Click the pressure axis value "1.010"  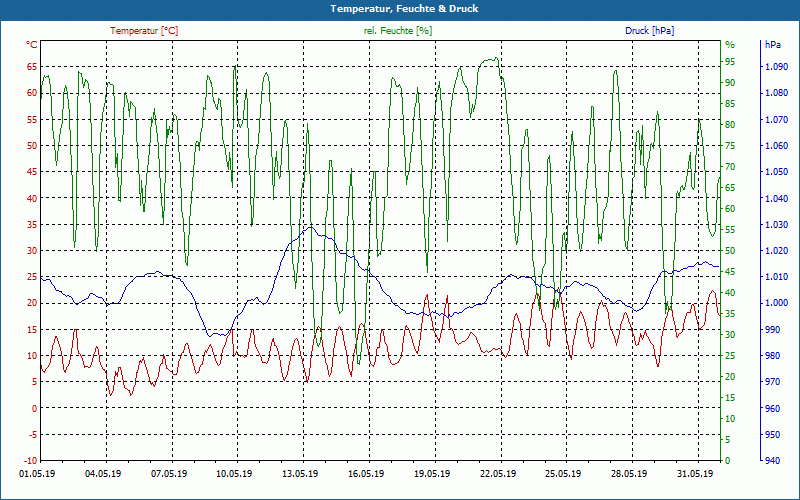[x=777, y=277]
